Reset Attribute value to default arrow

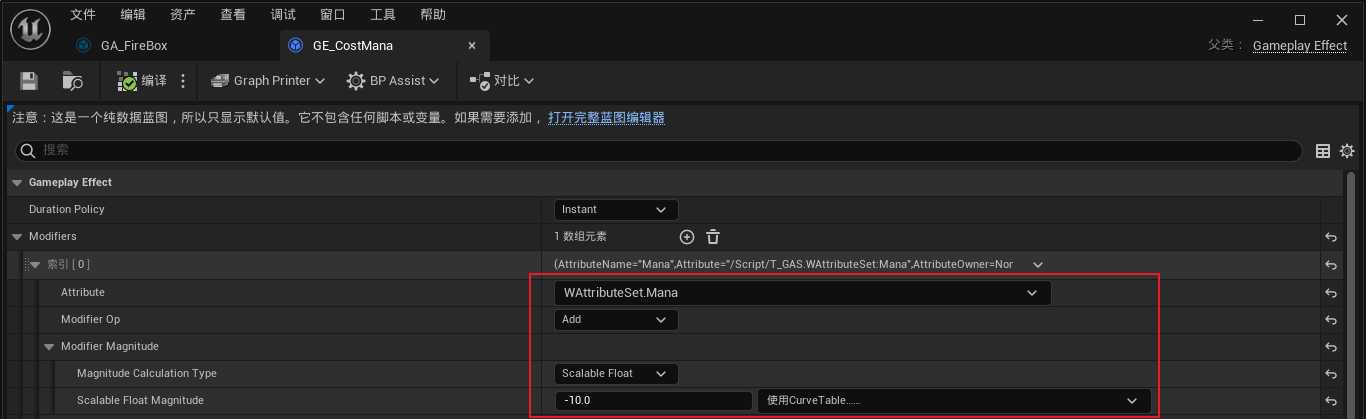[x=1331, y=293]
